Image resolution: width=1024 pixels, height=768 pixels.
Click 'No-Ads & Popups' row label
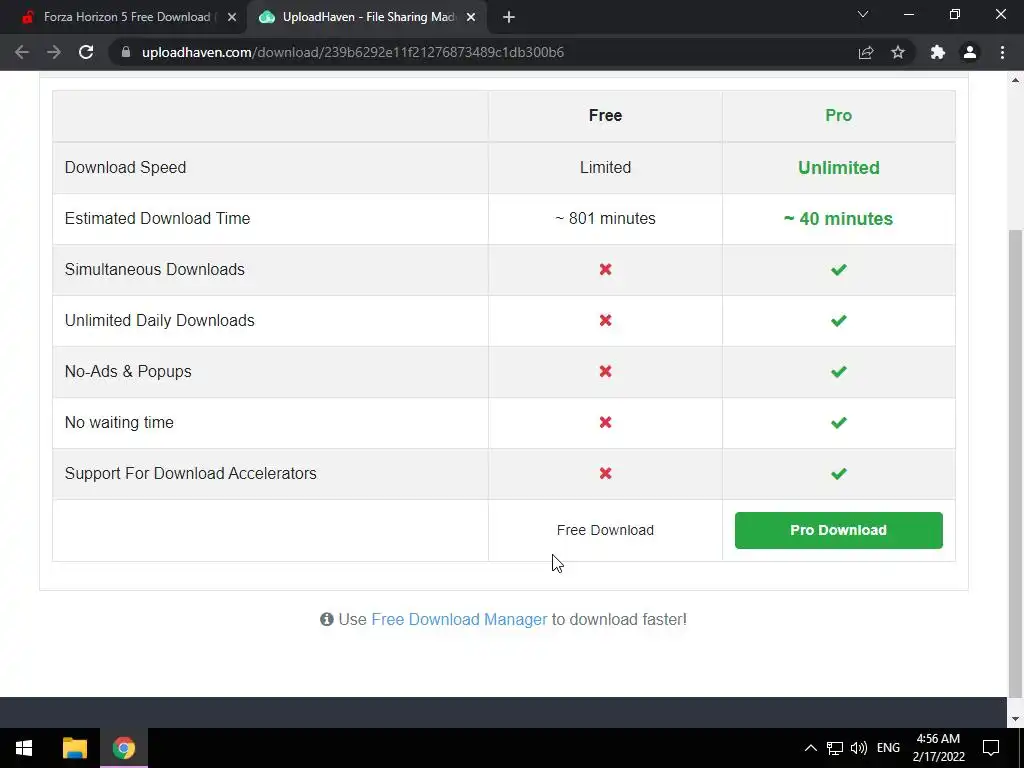(128, 371)
